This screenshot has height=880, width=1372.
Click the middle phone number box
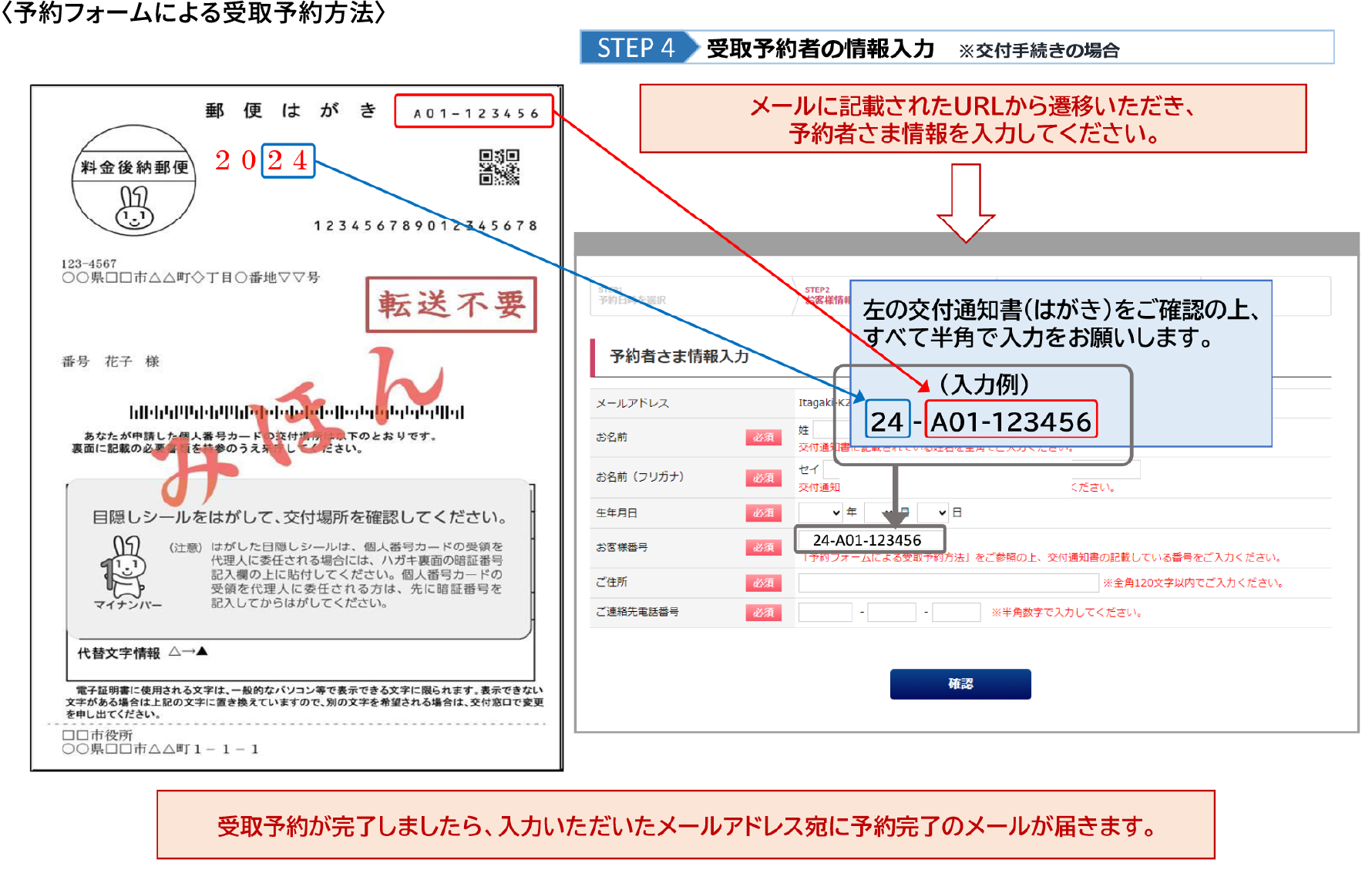coord(892,613)
